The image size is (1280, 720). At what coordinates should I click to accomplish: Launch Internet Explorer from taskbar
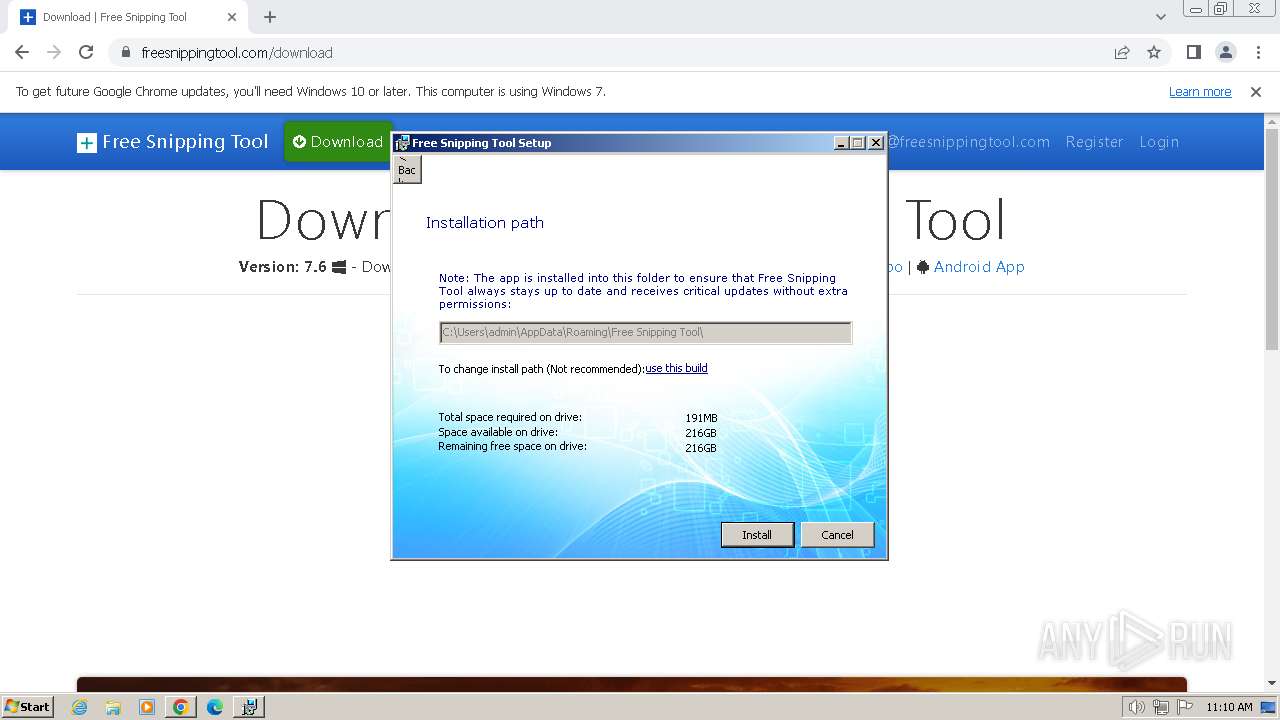tap(79, 707)
